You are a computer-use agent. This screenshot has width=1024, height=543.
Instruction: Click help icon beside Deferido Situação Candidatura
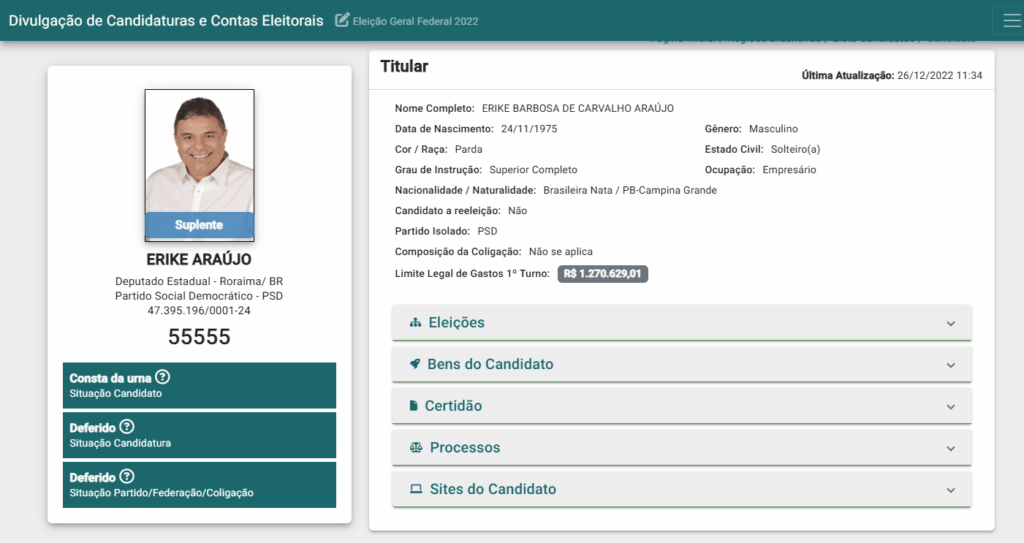tap(127, 427)
